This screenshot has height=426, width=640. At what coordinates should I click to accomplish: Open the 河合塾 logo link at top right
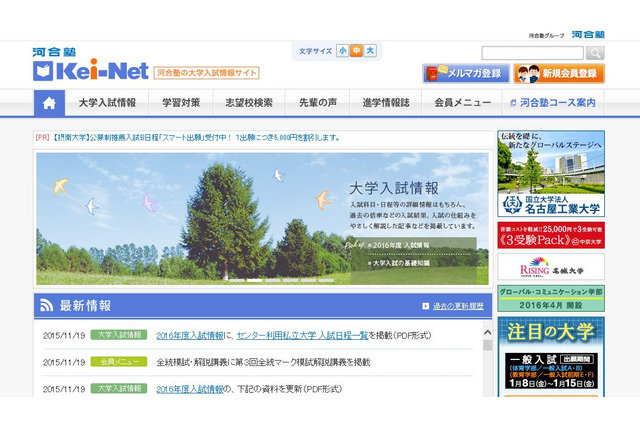tap(588, 35)
